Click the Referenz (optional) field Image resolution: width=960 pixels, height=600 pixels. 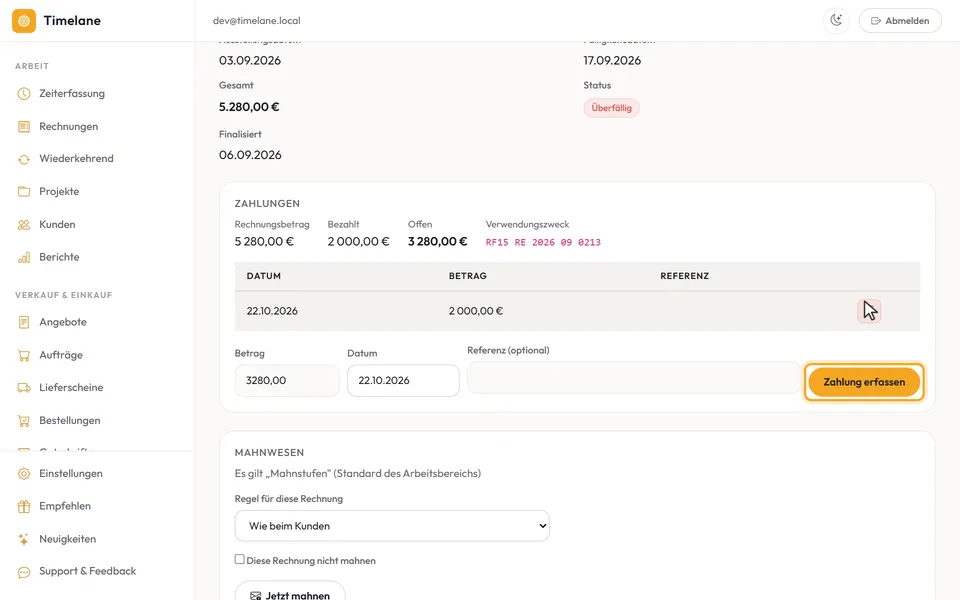tap(634, 378)
